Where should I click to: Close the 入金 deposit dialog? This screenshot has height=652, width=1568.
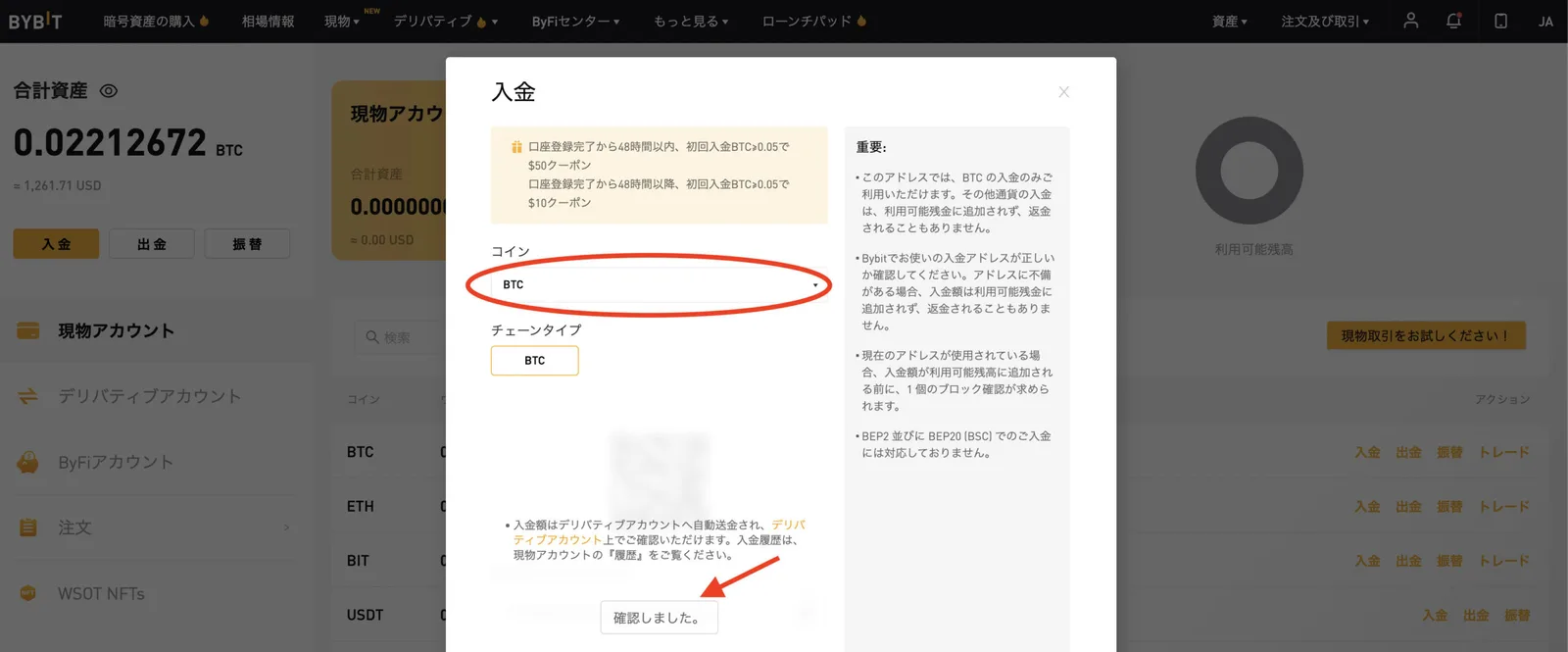(x=1063, y=92)
